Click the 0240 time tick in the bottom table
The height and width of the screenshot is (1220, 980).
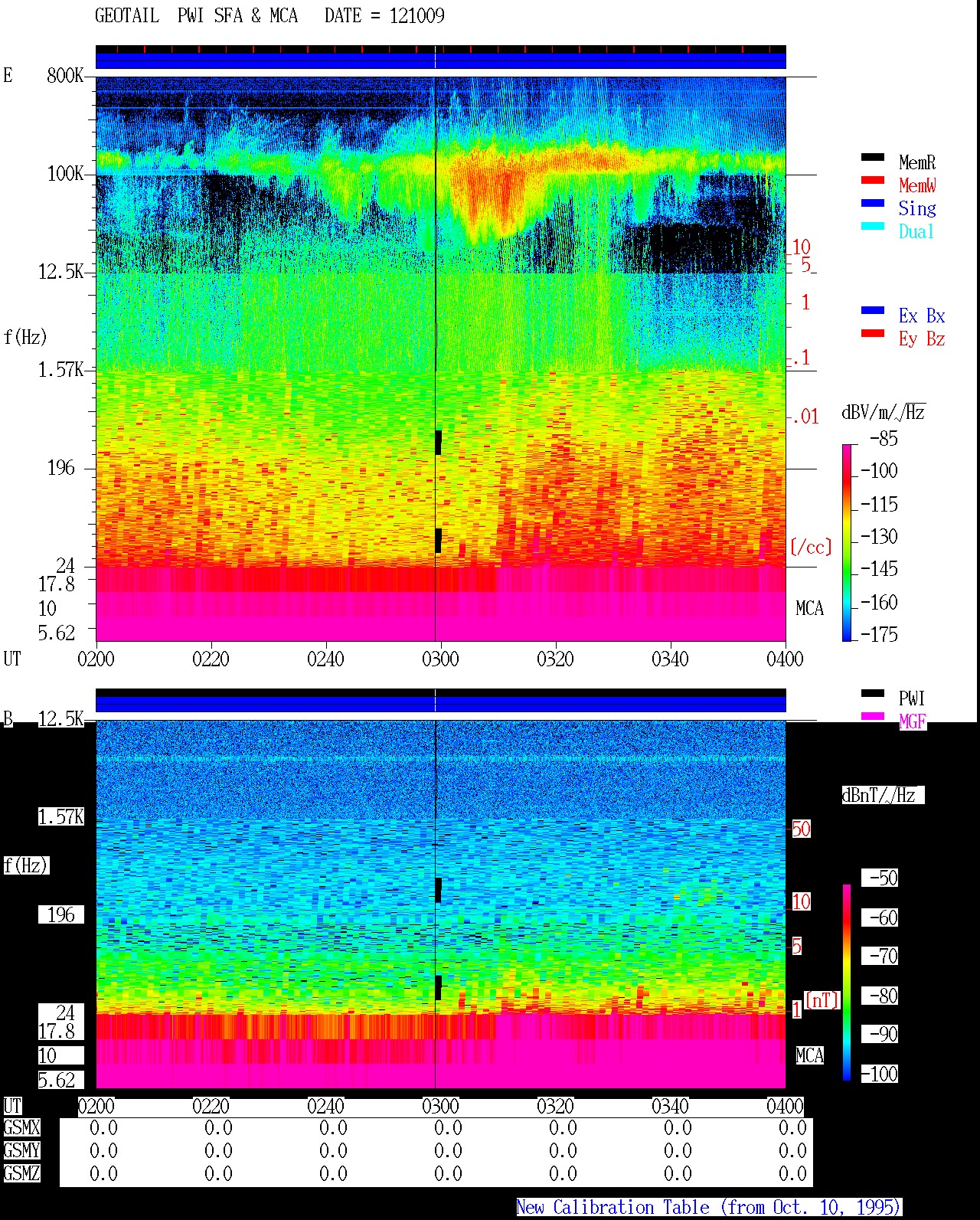click(x=325, y=1107)
